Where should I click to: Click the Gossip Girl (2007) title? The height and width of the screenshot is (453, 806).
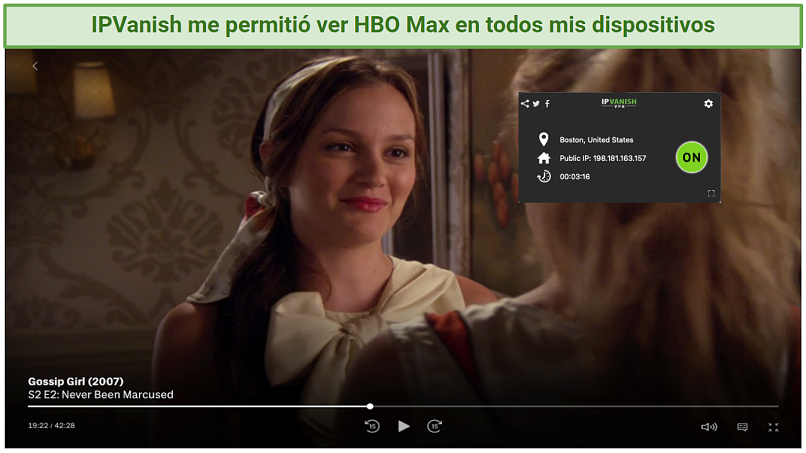tap(76, 382)
